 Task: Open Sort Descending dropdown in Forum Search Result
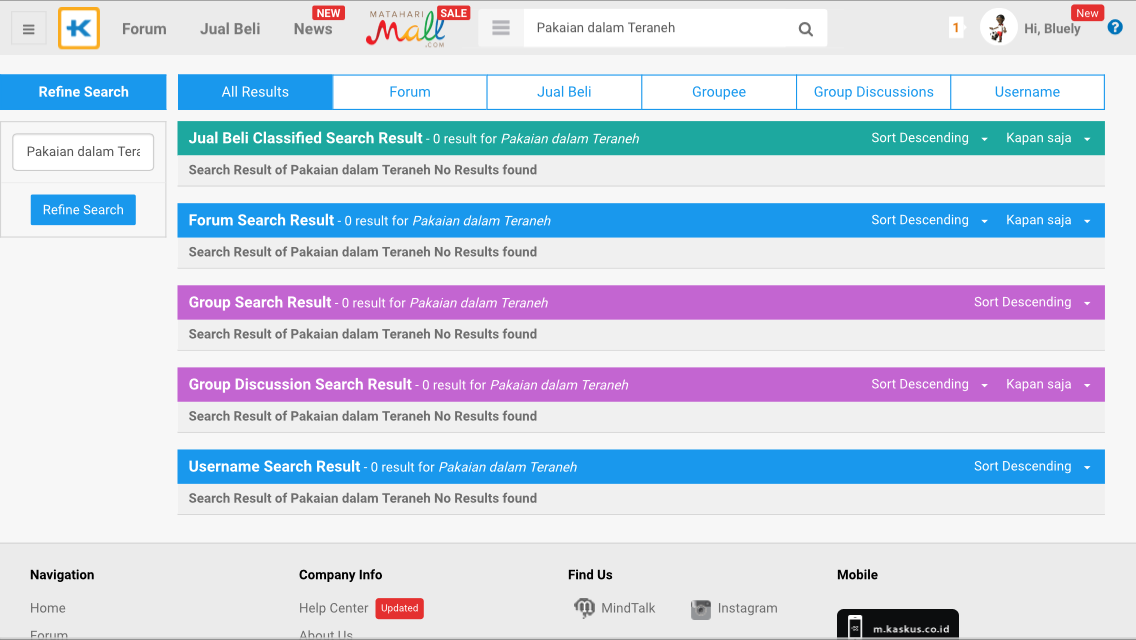coord(930,220)
